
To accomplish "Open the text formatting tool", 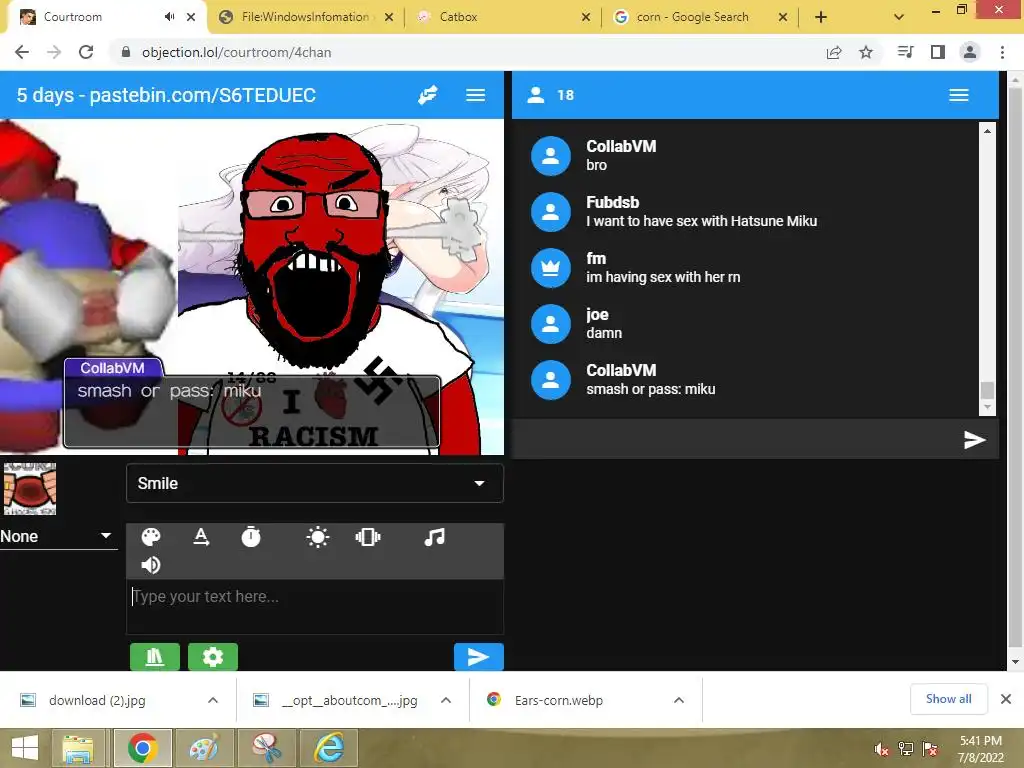I will pyautogui.click(x=201, y=537).
